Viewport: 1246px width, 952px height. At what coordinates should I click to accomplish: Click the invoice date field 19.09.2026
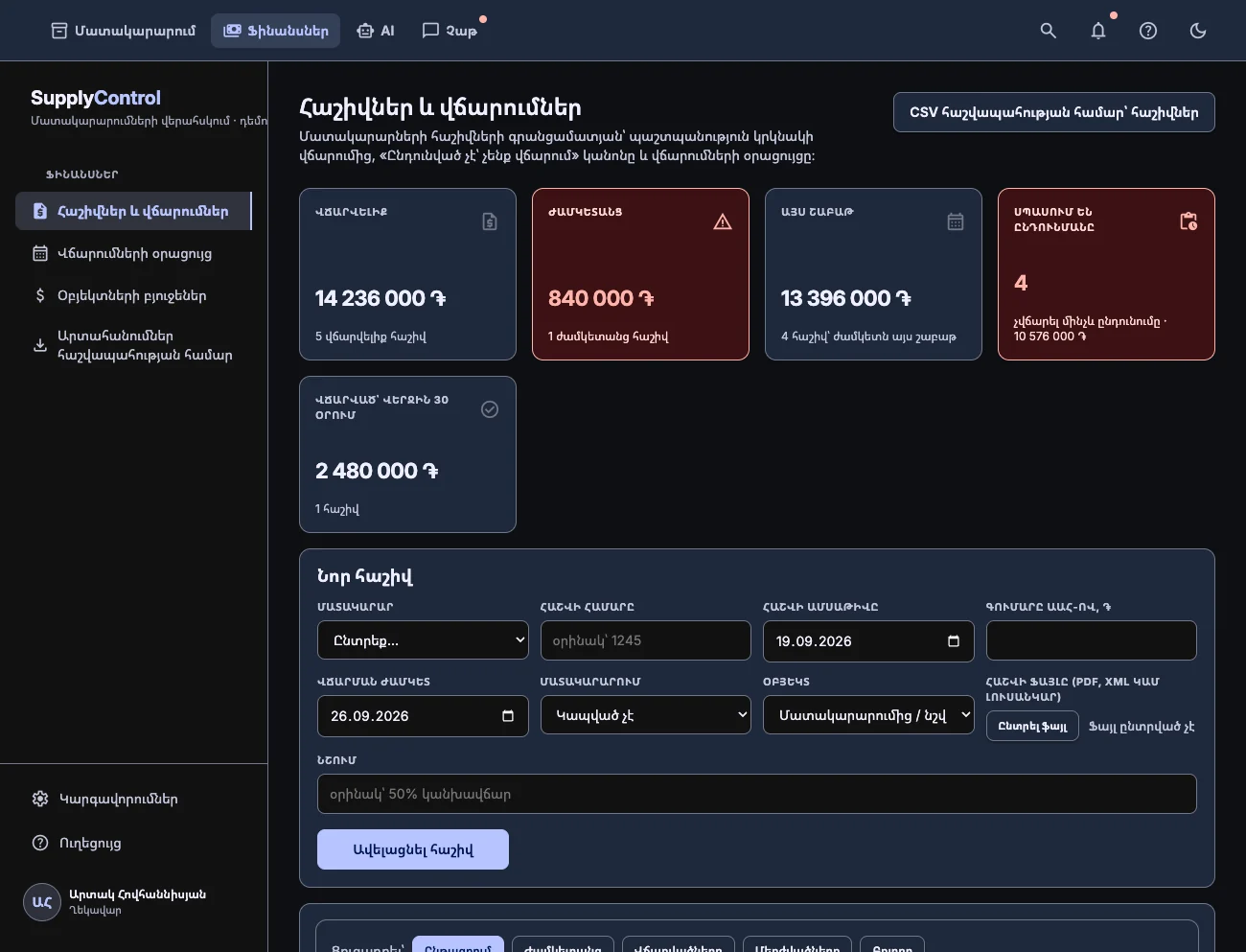click(x=868, y=640)
